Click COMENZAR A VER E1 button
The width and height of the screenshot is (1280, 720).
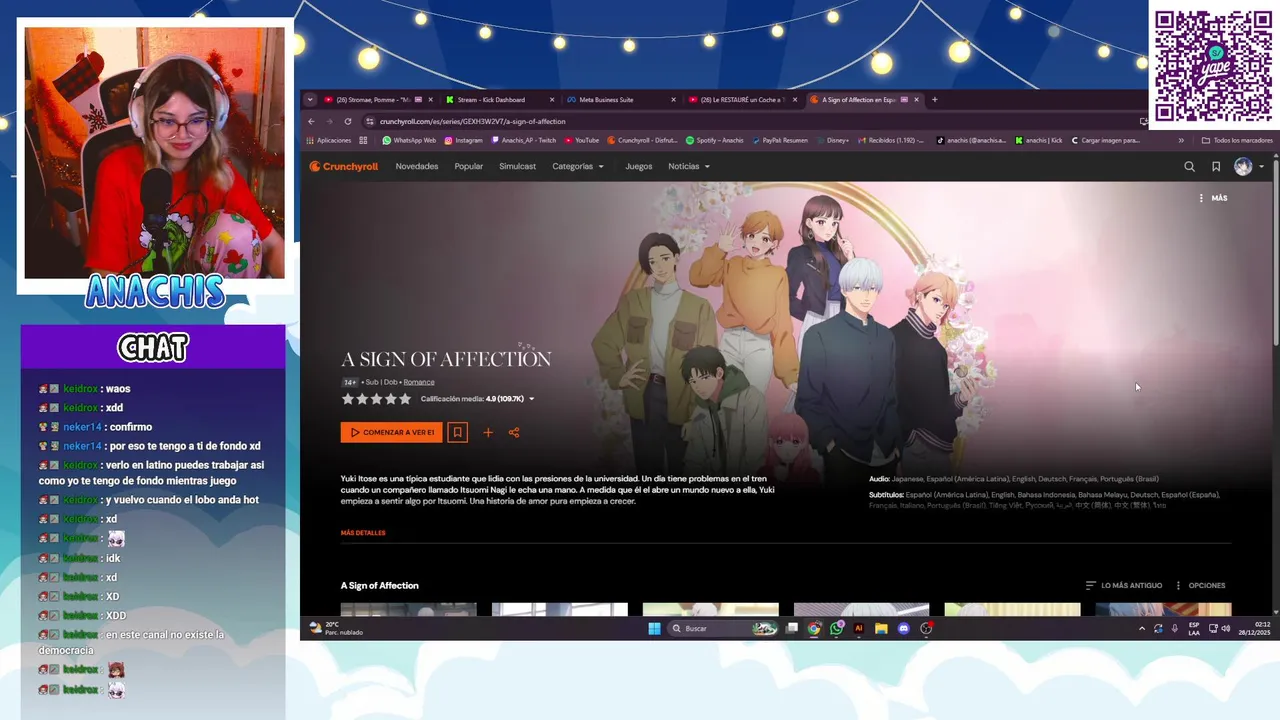coord(391,432)
